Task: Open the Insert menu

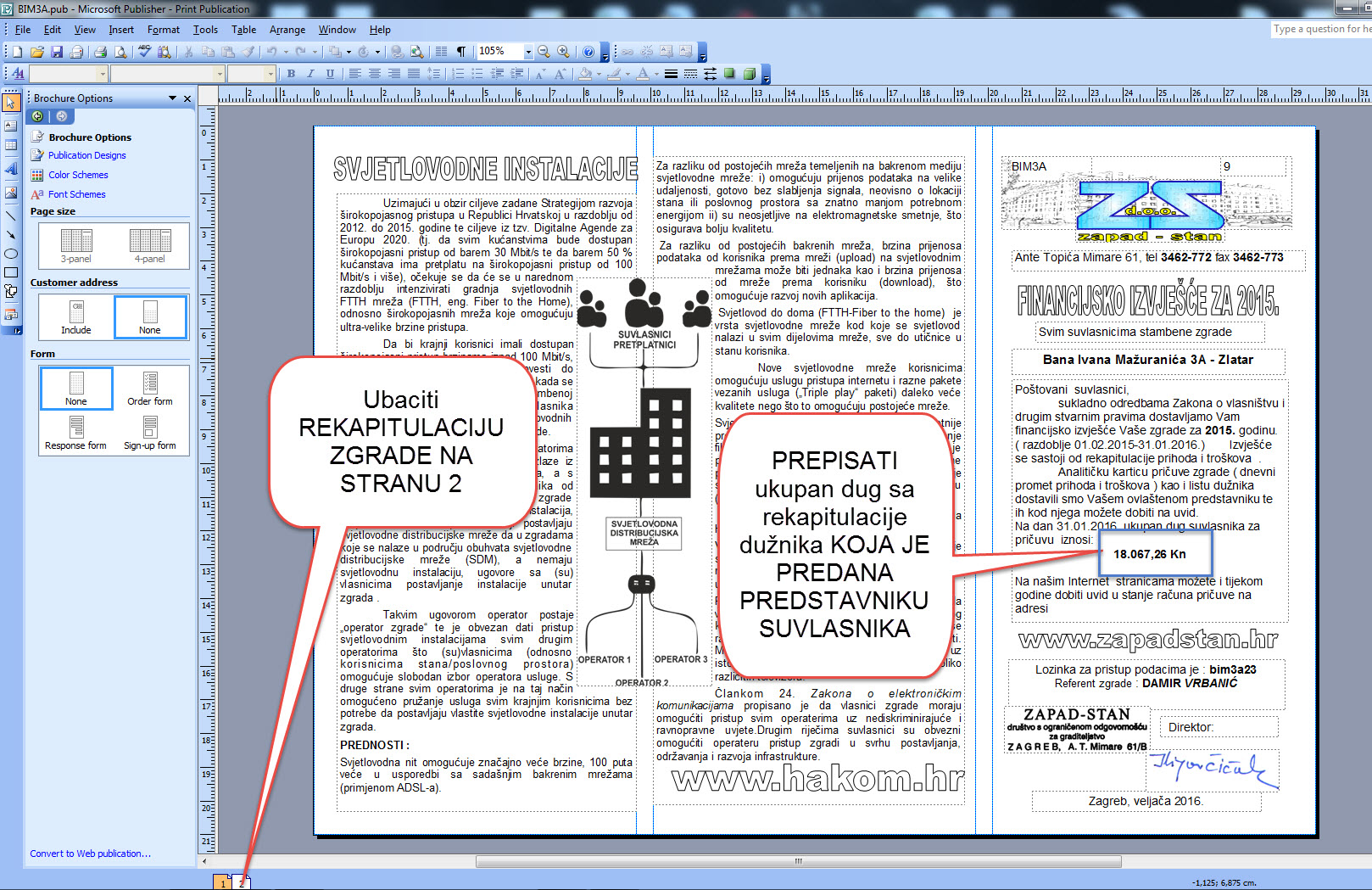Action: tap(121, 30)
